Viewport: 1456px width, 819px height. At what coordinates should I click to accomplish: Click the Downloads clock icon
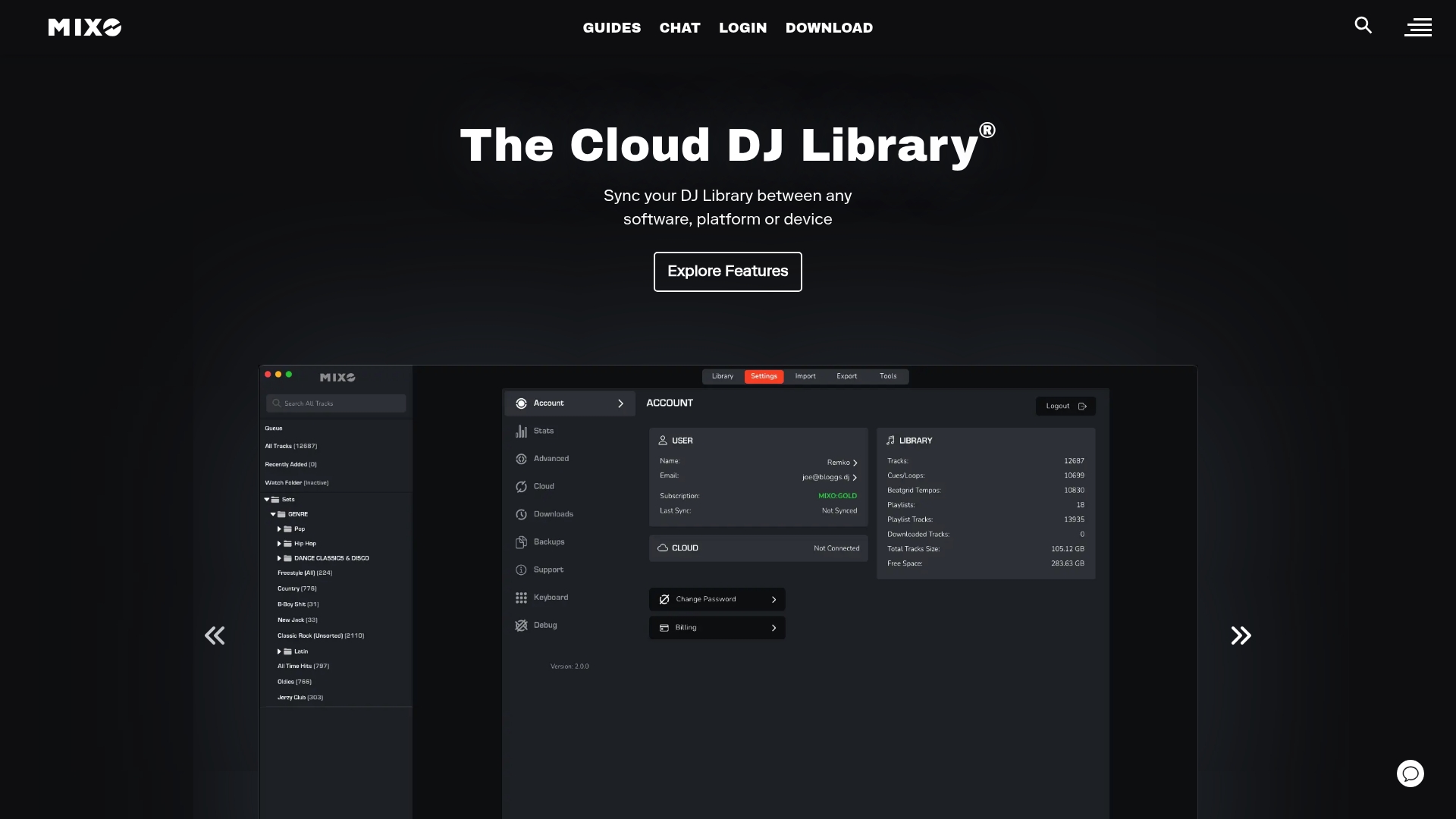point(522,514)
